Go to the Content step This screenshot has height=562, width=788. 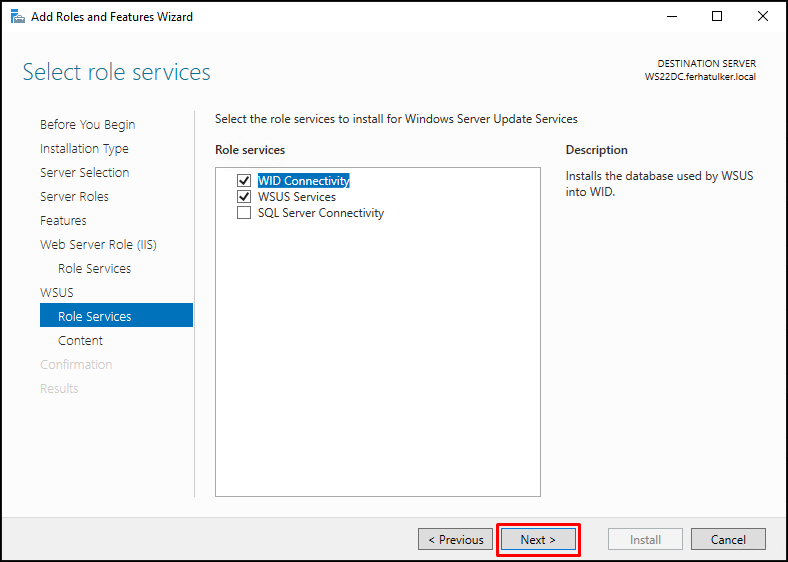80,341
